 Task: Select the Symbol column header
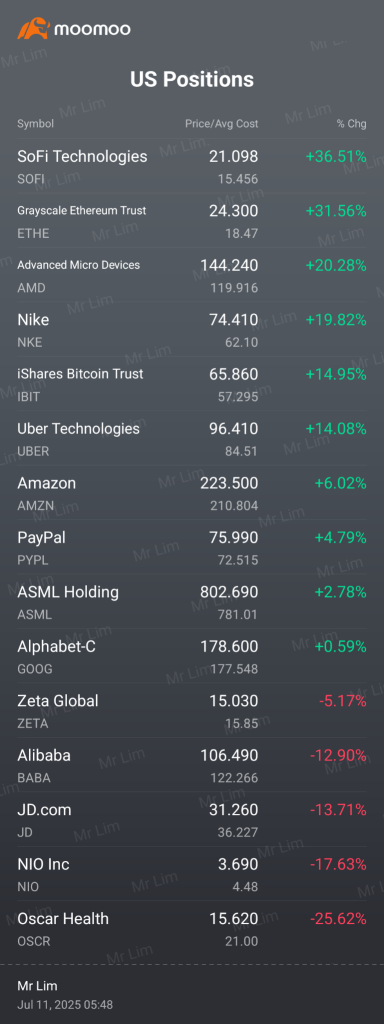(35, 123)
